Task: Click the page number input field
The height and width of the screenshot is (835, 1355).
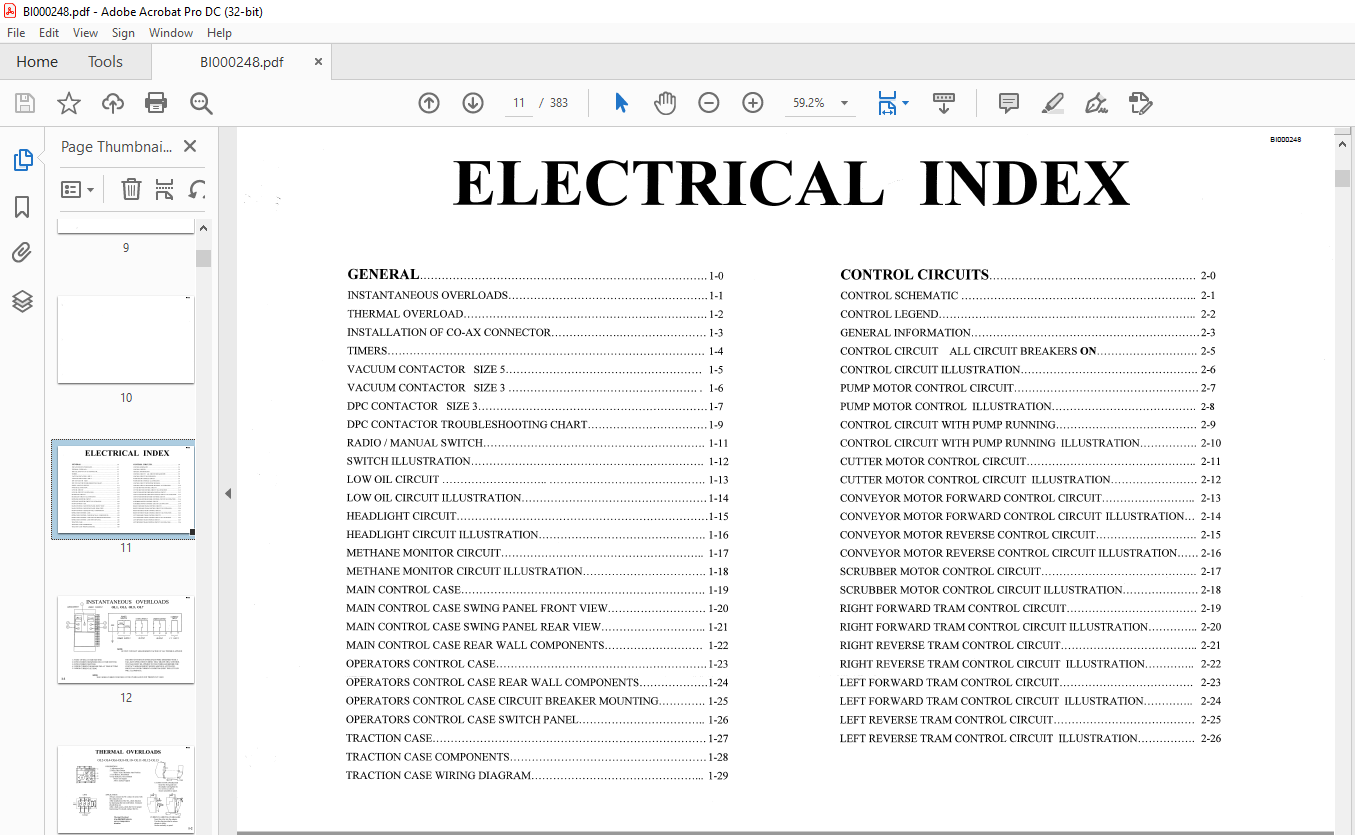Action: coord(519,103)
